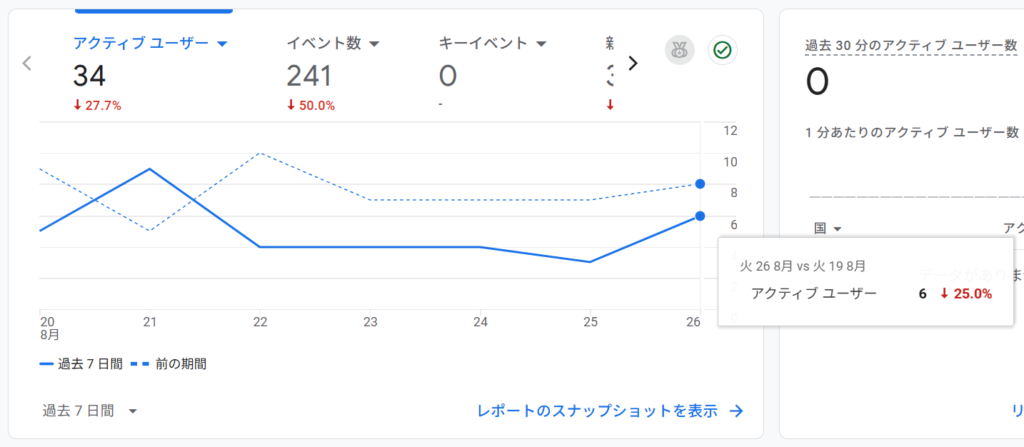This screenshot has width=1024, height=447.
Task: Click the solid line endpoint on 26th
Action: (x=700, y=216)
